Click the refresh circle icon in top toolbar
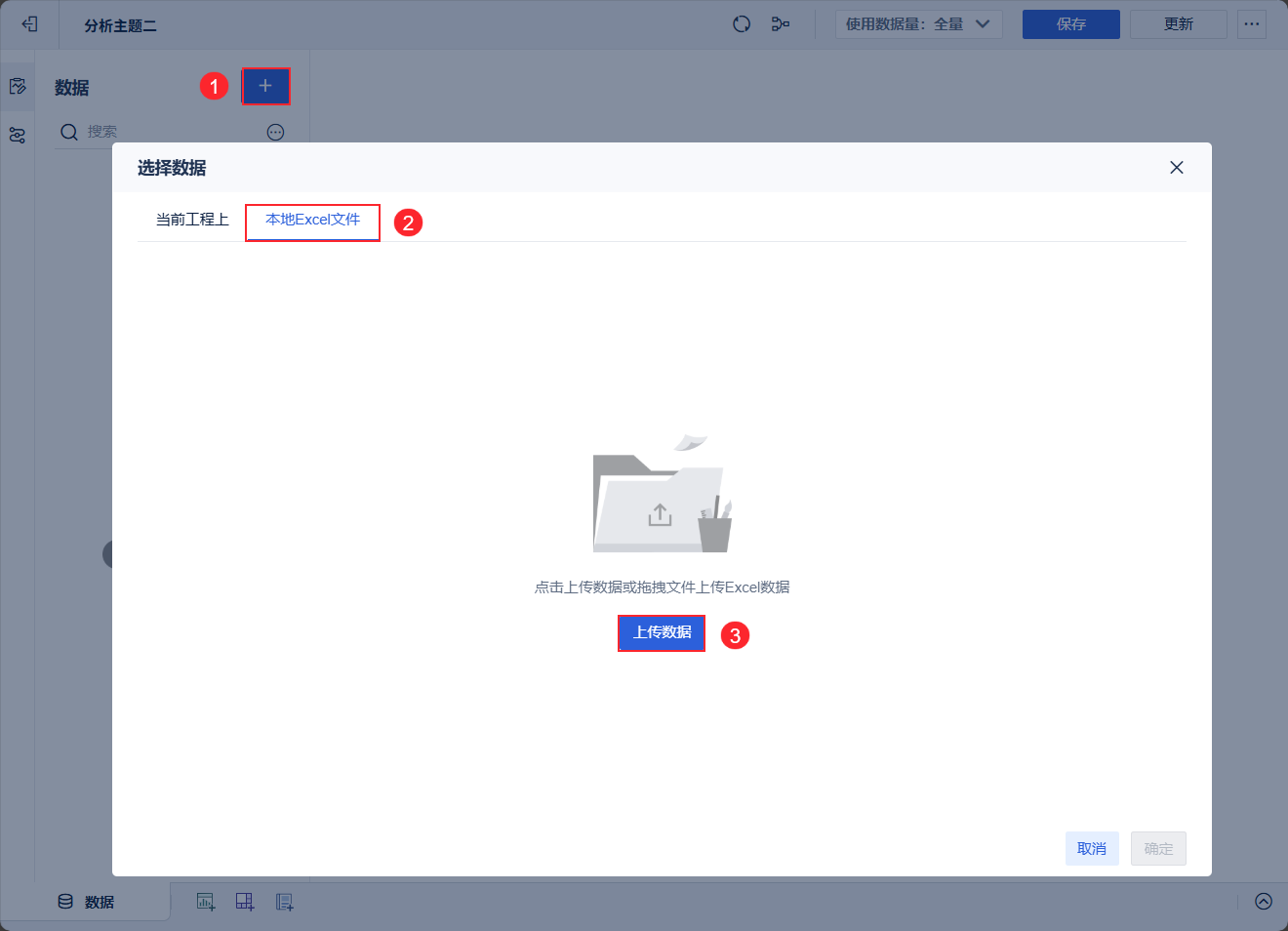1288x931 pixels. [742, 23]
